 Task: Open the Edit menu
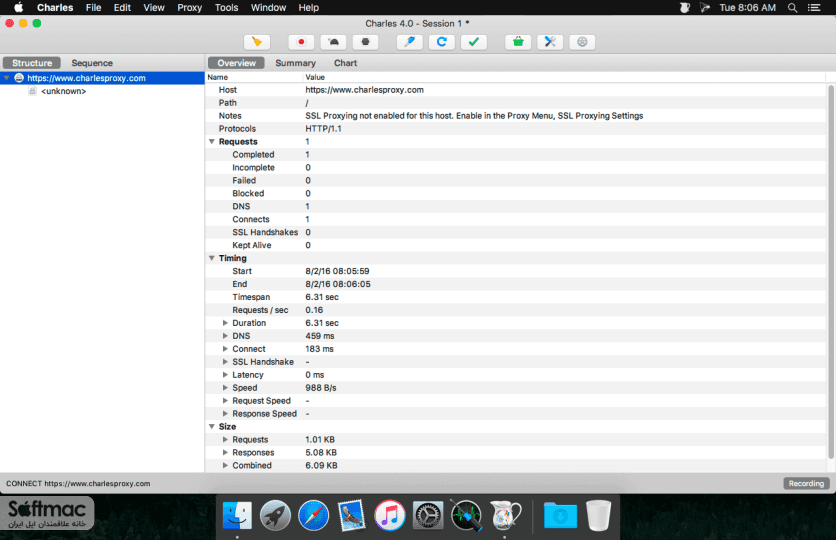pos(122,7)
